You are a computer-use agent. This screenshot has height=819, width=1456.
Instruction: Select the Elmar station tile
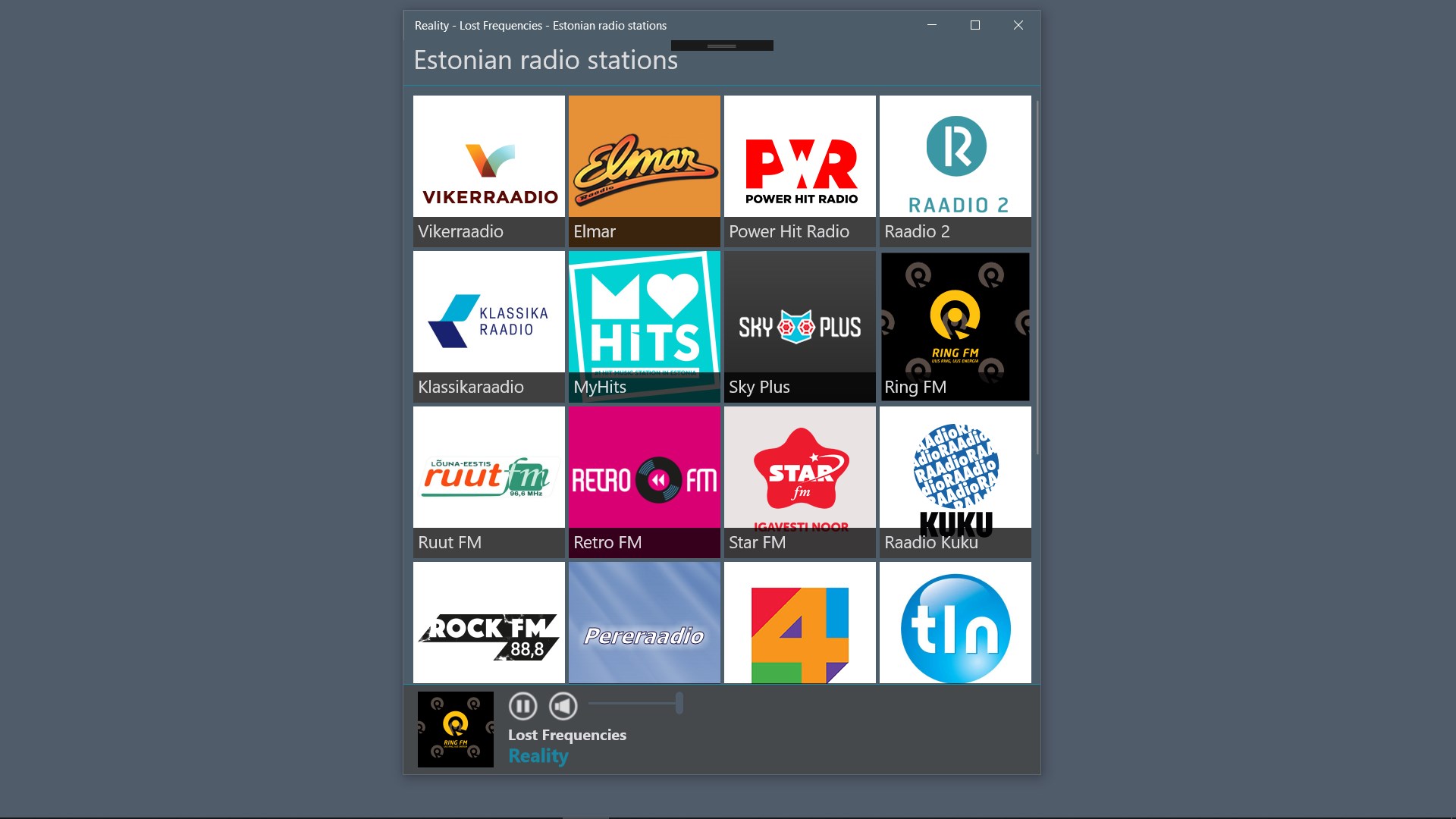(x=644, y=170)
